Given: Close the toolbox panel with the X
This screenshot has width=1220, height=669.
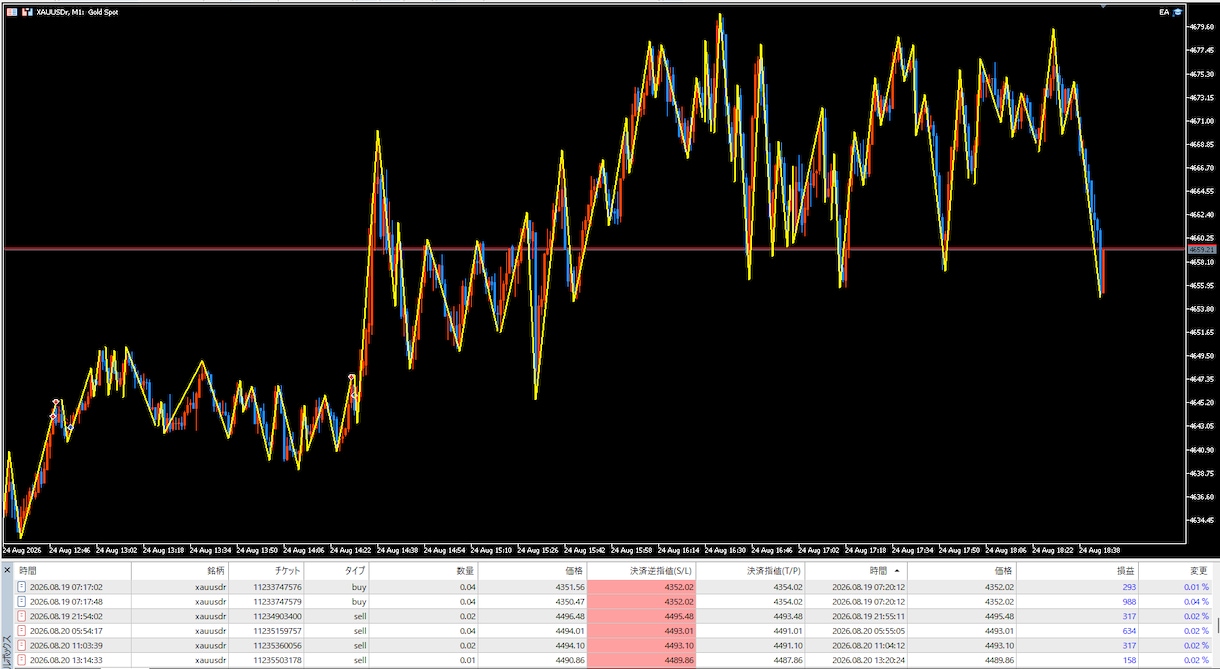Looking at the screenshot, I should 6,570.
